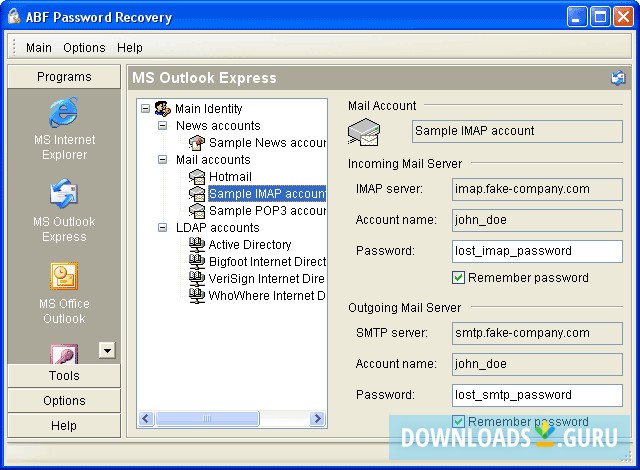Screen dimensions: 640x470
Task: Click the outgoing Account name field
Action: (x=537, y=364)
